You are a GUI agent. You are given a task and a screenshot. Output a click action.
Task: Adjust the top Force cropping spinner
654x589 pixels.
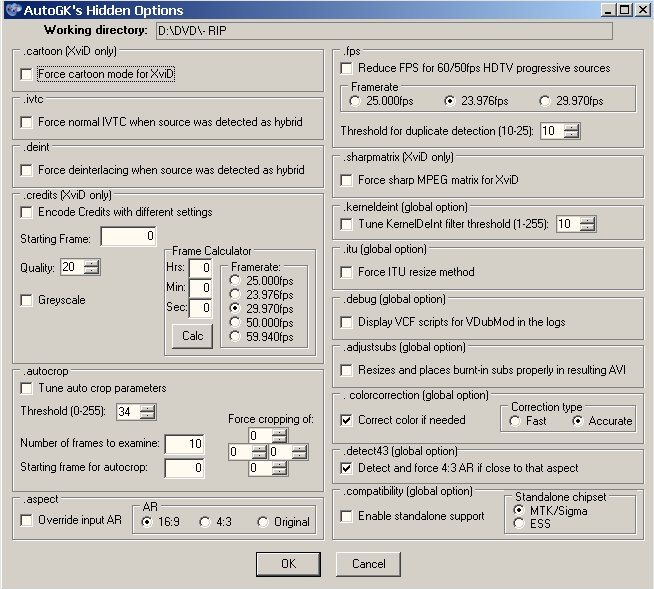click(279, 436)
